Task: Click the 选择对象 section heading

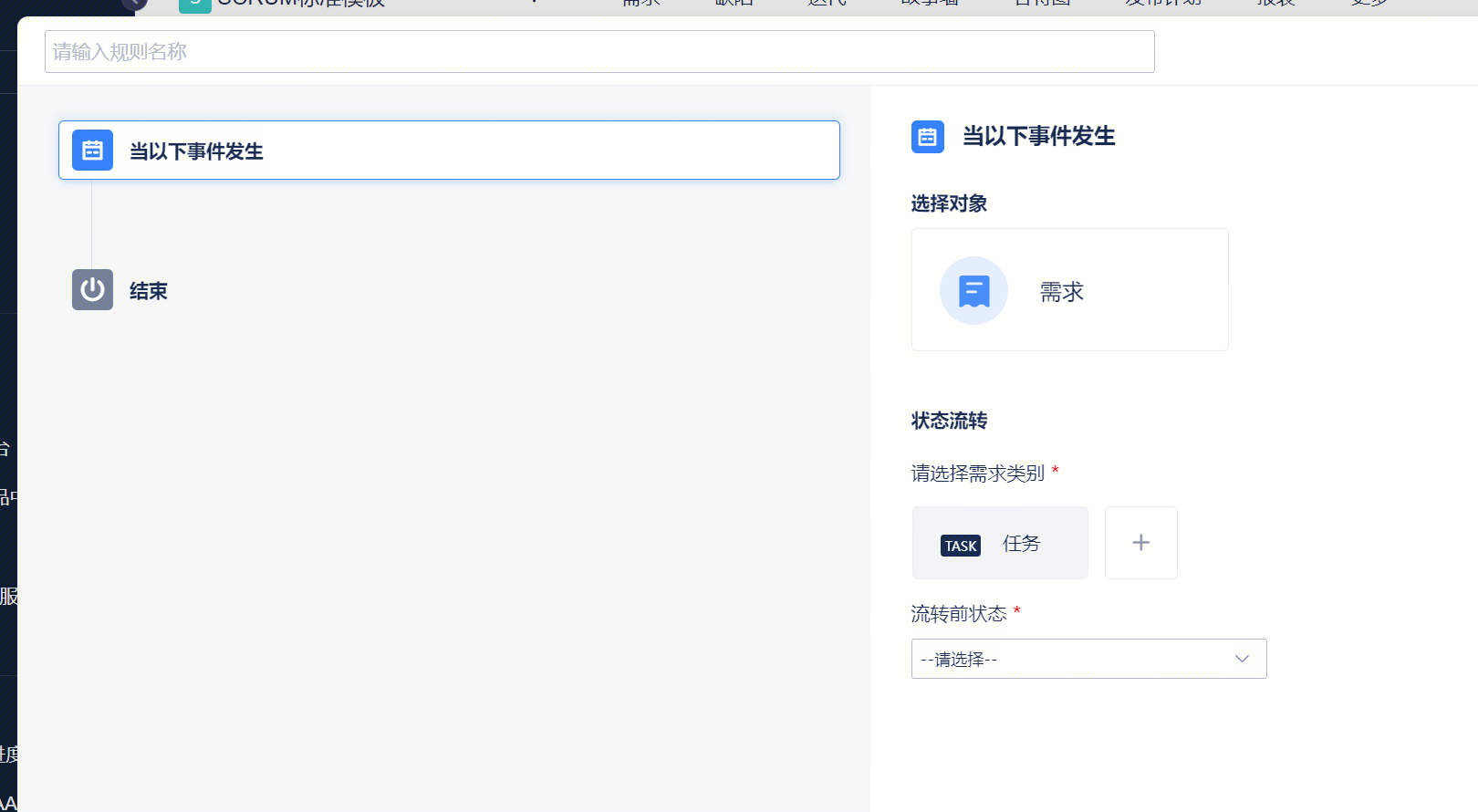Action: [x=949, y=203]
